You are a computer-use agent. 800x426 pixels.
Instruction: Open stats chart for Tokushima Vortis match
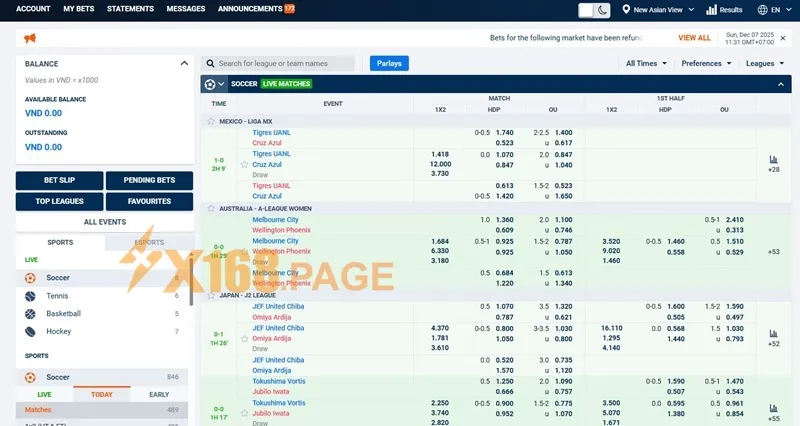pyautogui.click(x=773, y=408)
